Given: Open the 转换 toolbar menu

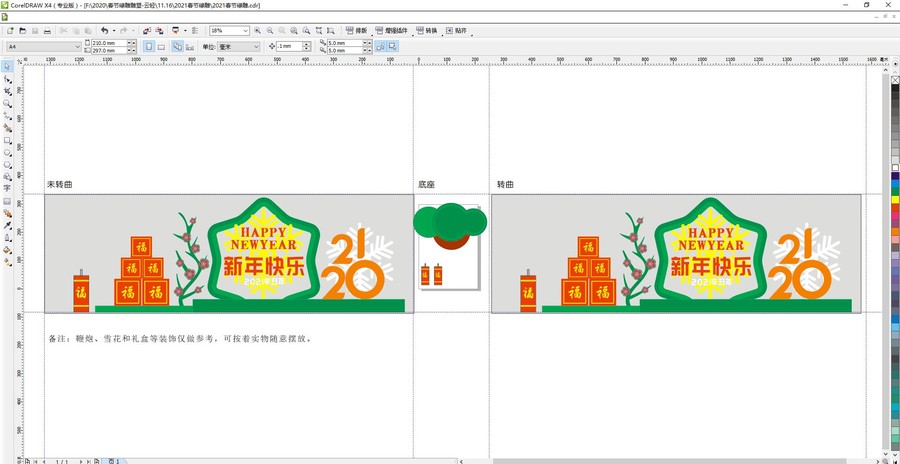Looking at the screenshot, I should [x=428, y=30].
